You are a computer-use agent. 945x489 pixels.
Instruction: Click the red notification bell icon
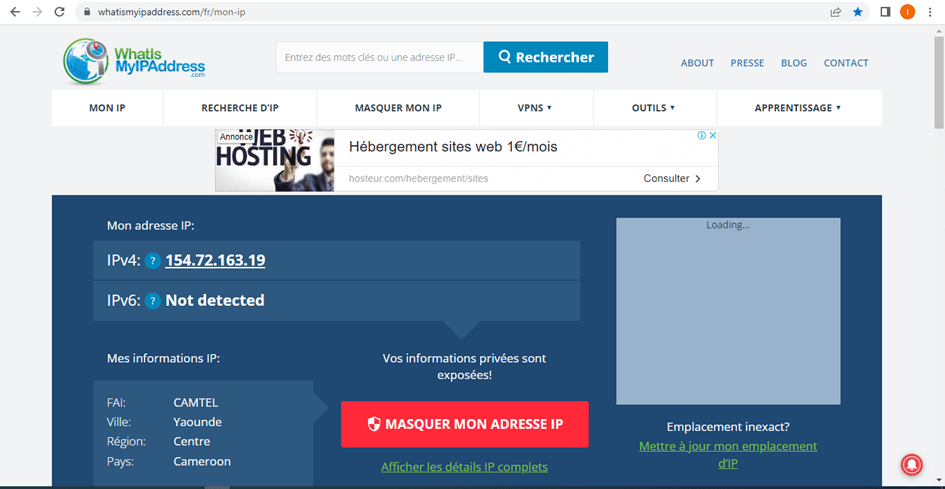[911, 464]
